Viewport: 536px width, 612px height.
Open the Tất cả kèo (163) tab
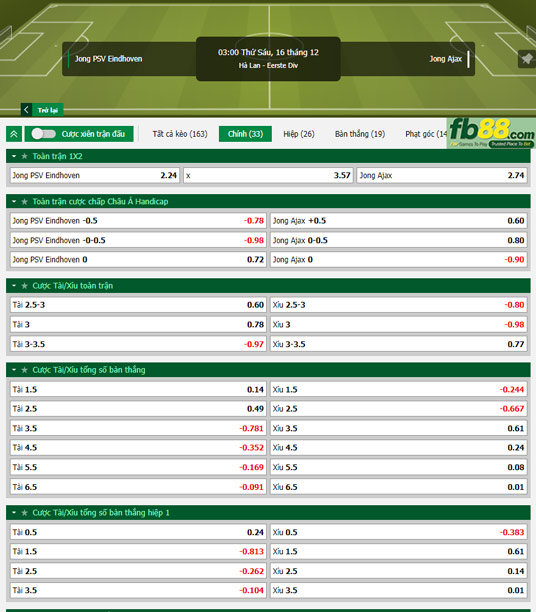(x=180, y=134)
